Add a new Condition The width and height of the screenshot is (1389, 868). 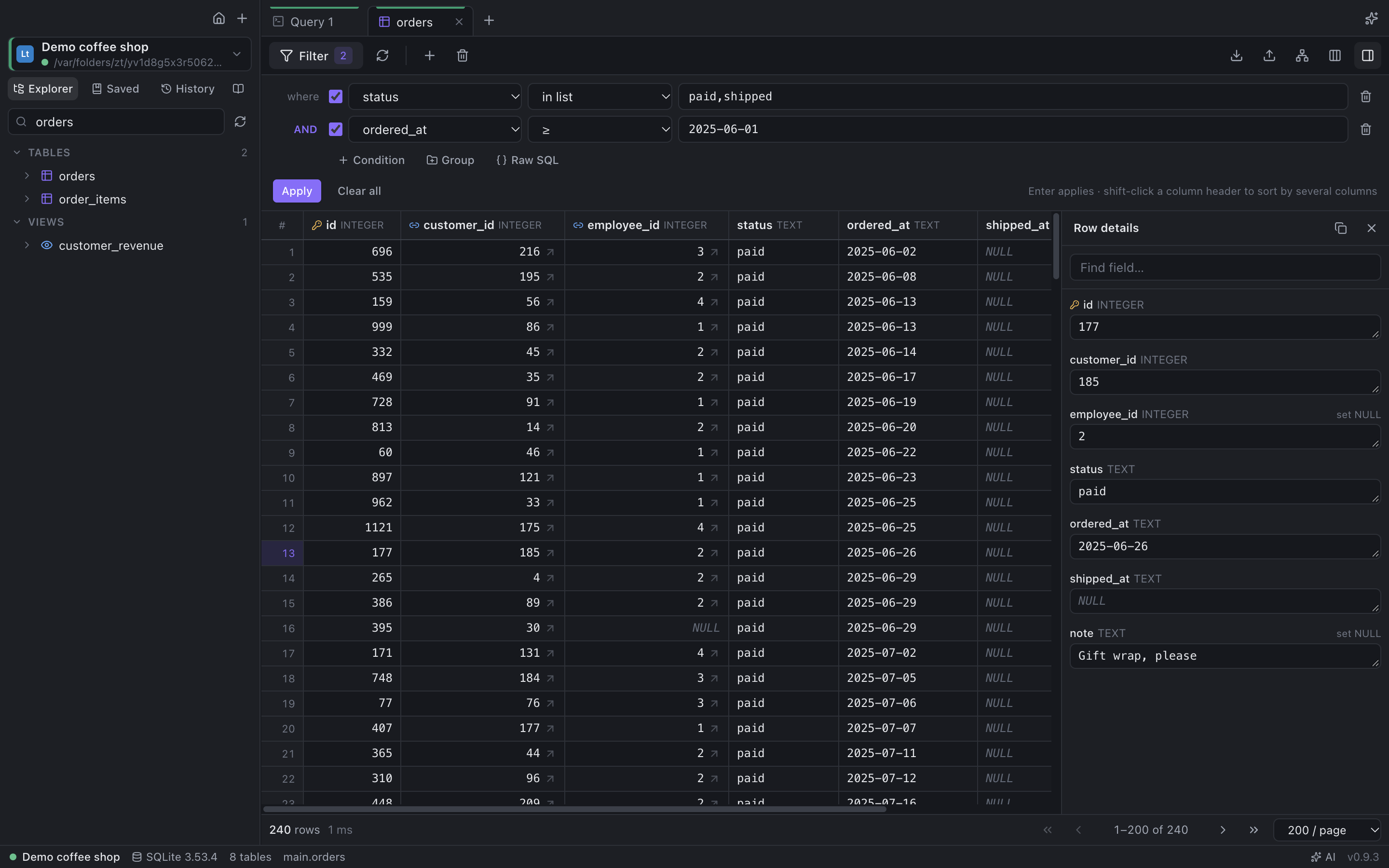click(372, 160)
